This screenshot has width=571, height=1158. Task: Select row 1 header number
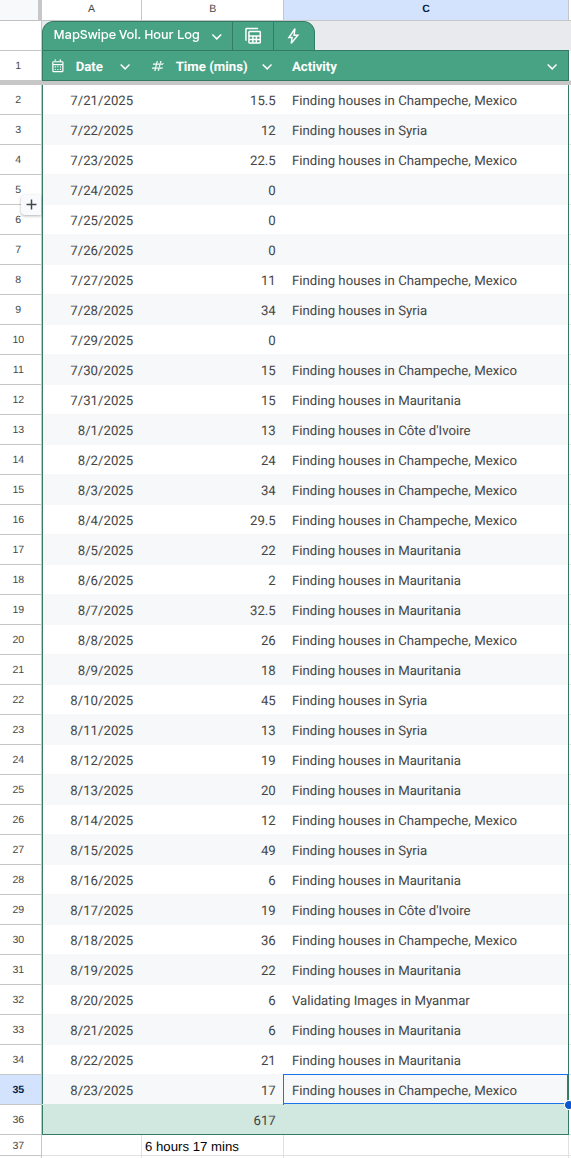pos(20,66)
